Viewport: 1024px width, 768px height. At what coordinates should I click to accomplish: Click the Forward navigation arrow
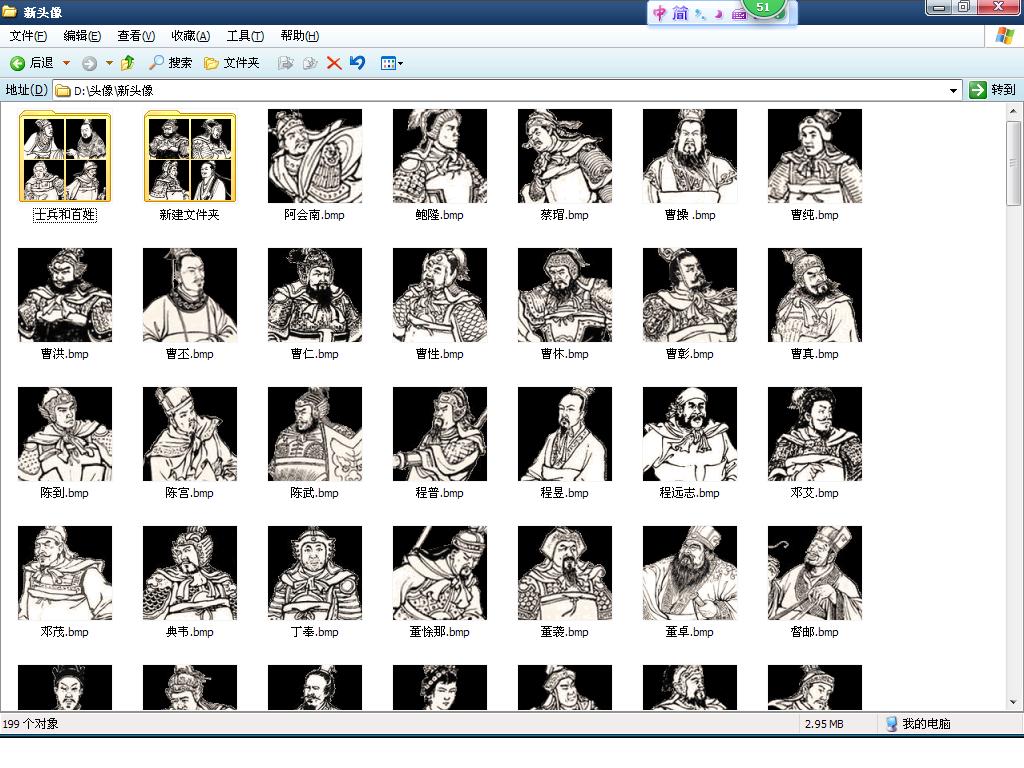coord(89,63)
